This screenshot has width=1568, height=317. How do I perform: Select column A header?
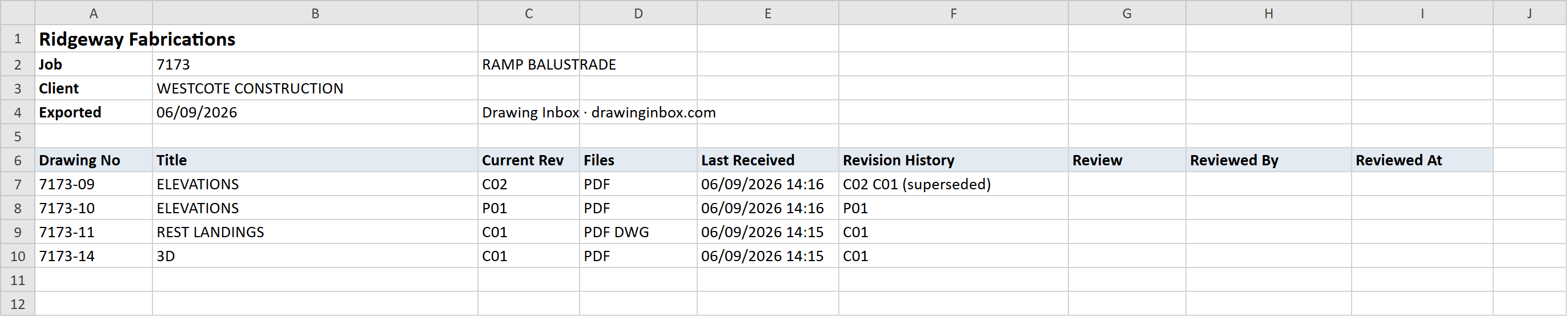94,13
